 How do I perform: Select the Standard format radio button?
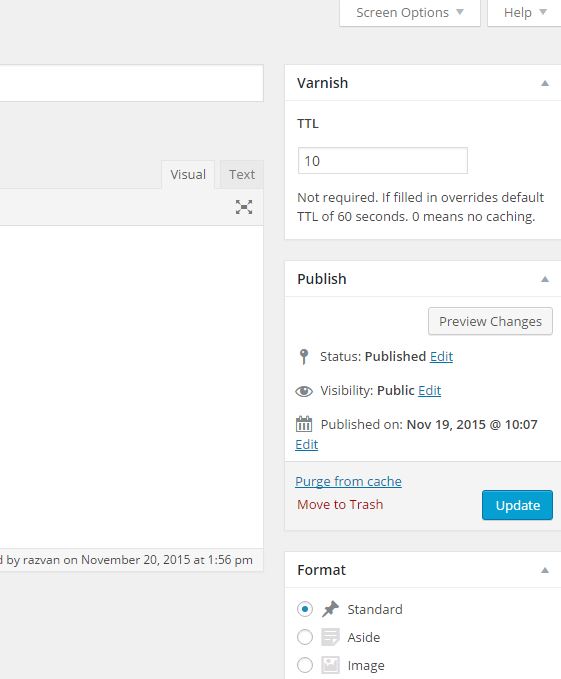[x=305, y=609]
